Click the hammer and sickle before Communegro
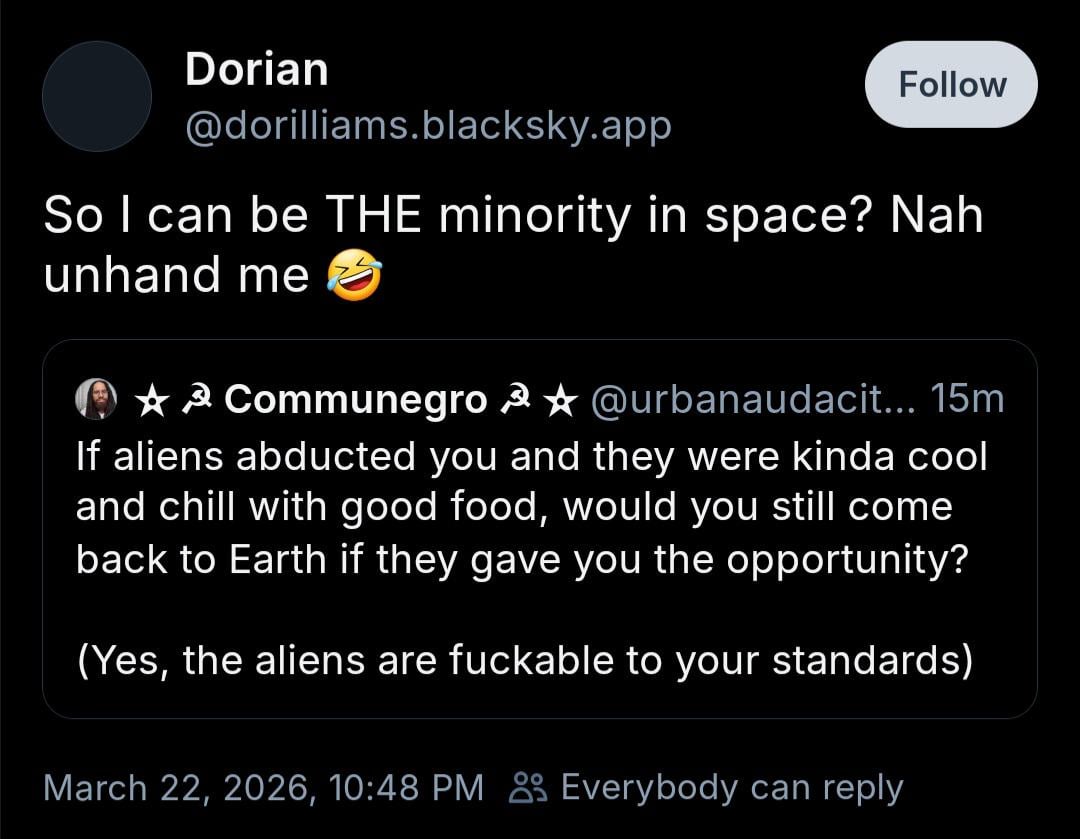 (x=195, y=400)
